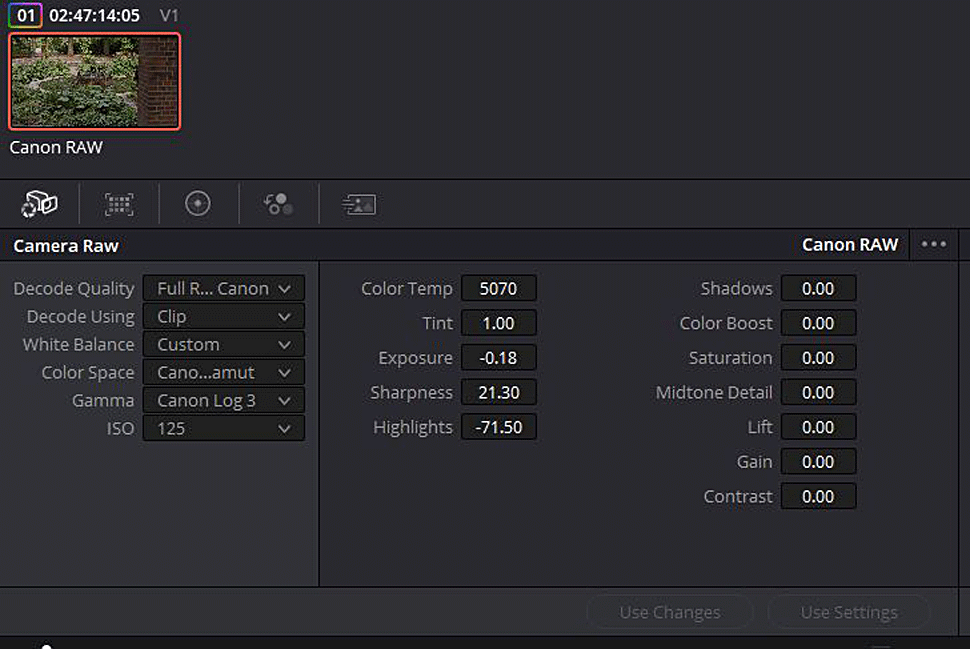This screenshot has width=970, height=649.
Task: Open the White Balance Custom dropdown
Action: 224,345
